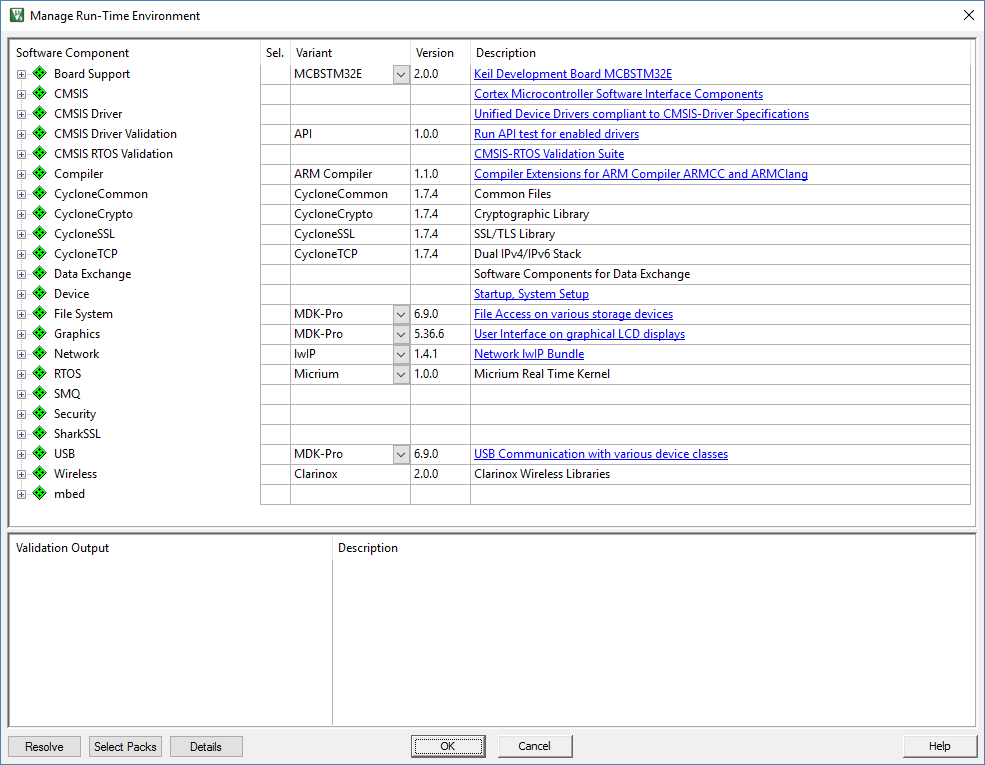Click the green diamond icon next to Device
Image resolution: width=985 pixels, height=765 pixels.
pyautogui.click(x=40, y=293)
